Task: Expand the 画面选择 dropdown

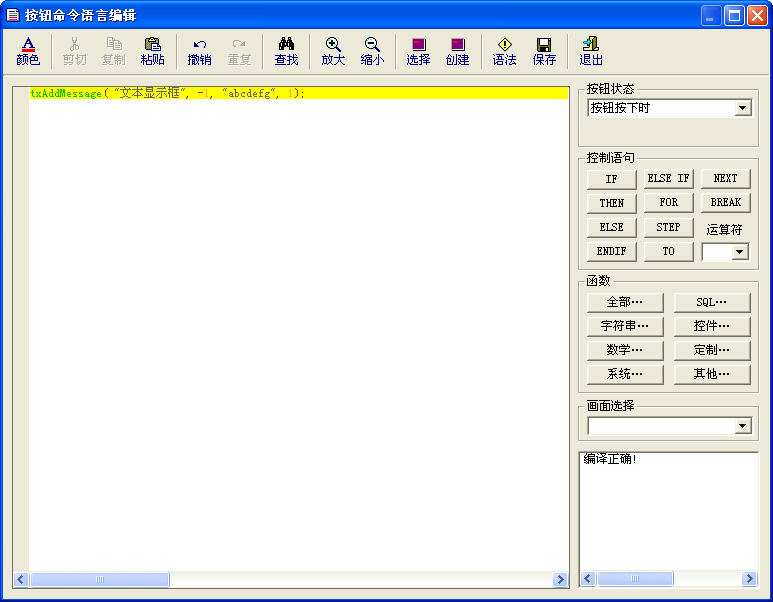Action: click(742, 426)
